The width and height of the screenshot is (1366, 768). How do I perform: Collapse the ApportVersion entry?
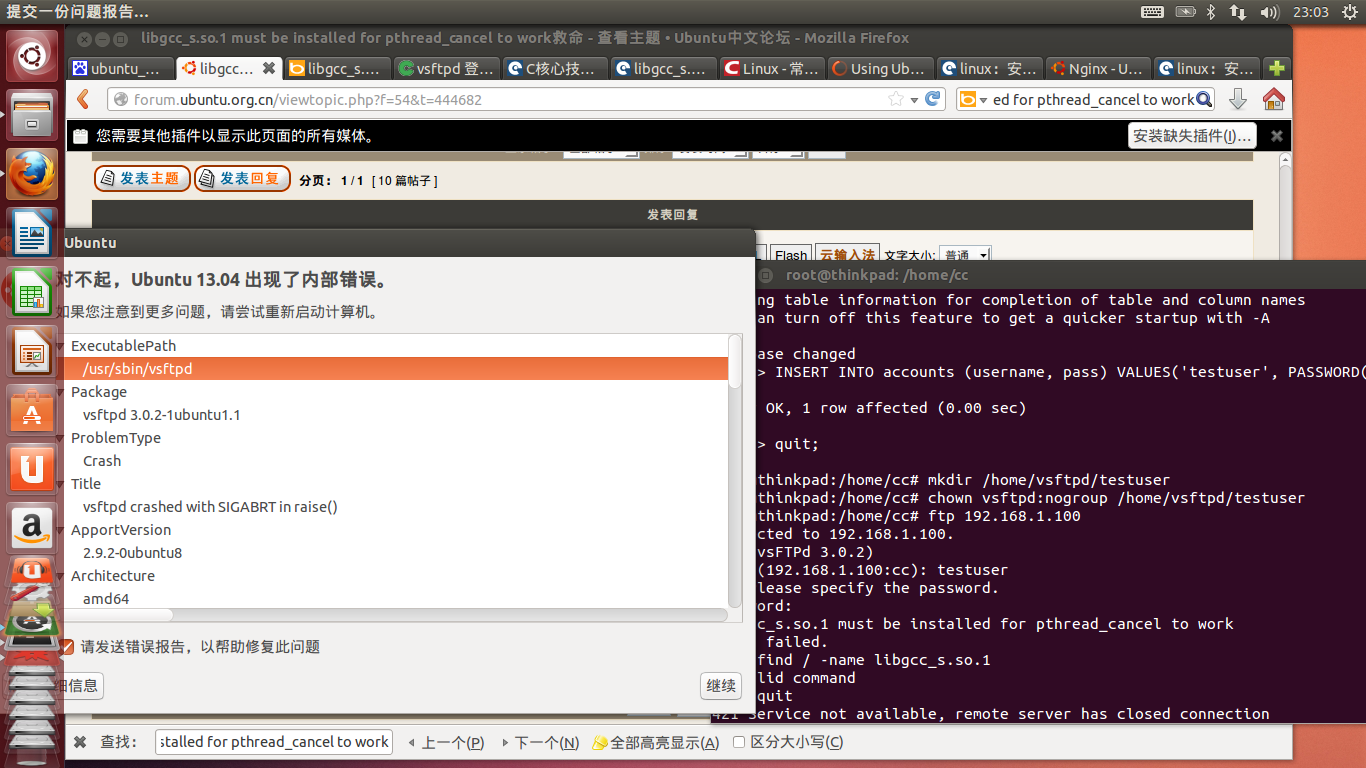tap(61, 530)
